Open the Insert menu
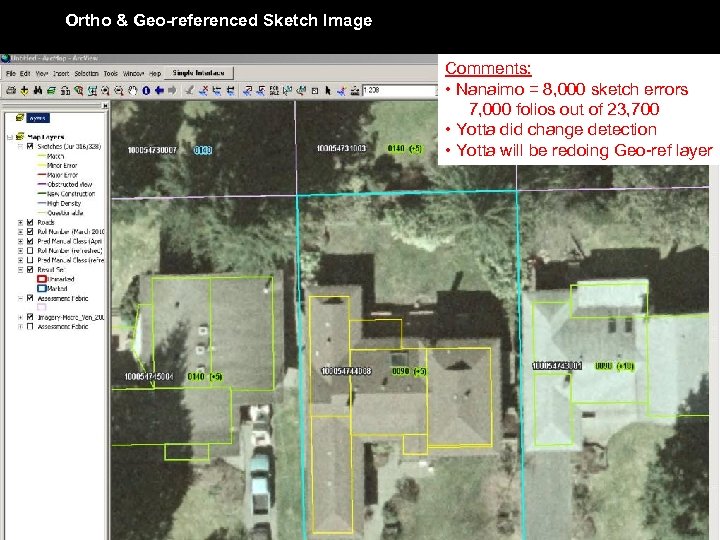This screenshot has height=540, width=720. 61,73
